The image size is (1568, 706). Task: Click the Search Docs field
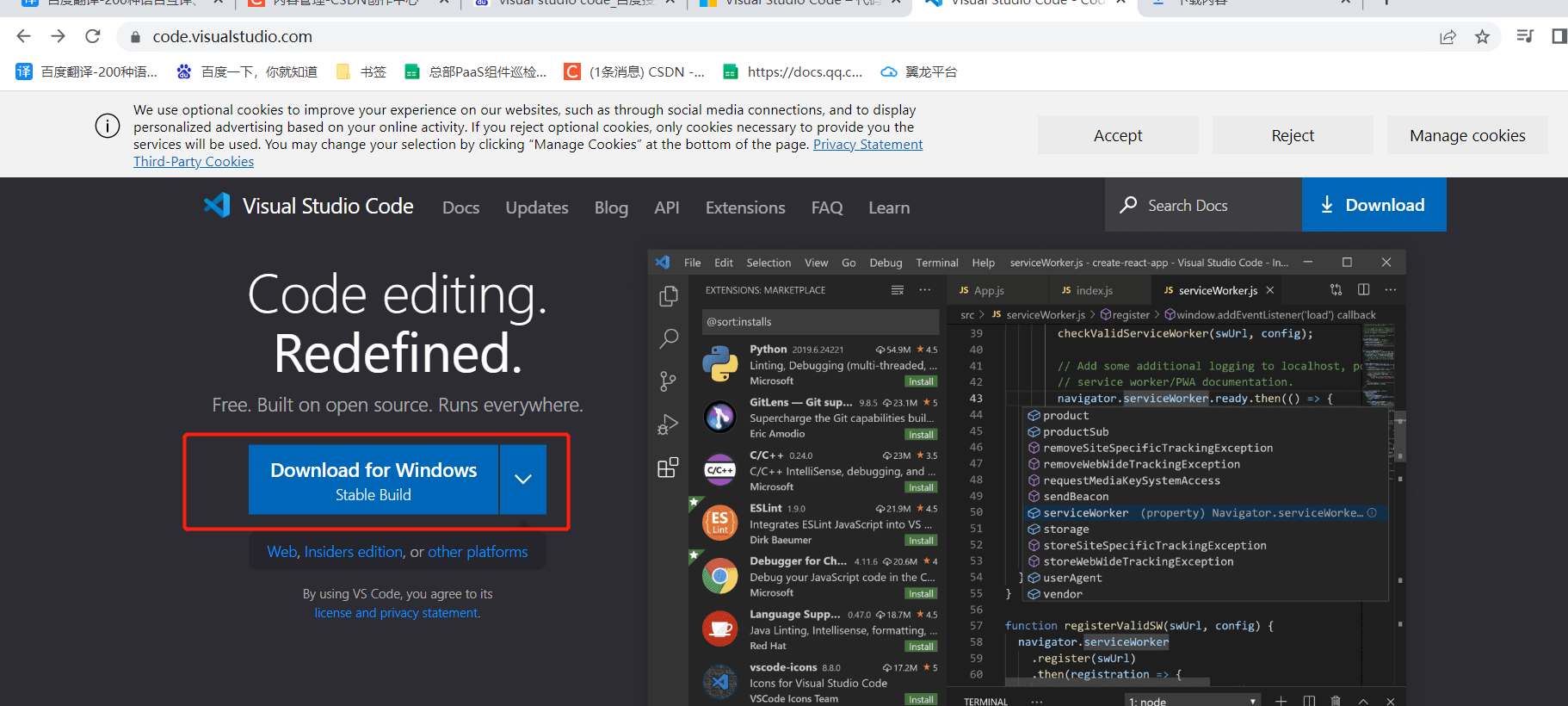point(1203,205)
